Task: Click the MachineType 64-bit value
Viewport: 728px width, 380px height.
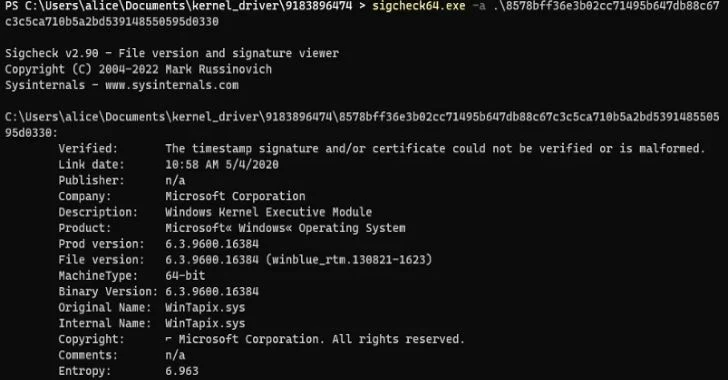Action: (x=185, y=275)
